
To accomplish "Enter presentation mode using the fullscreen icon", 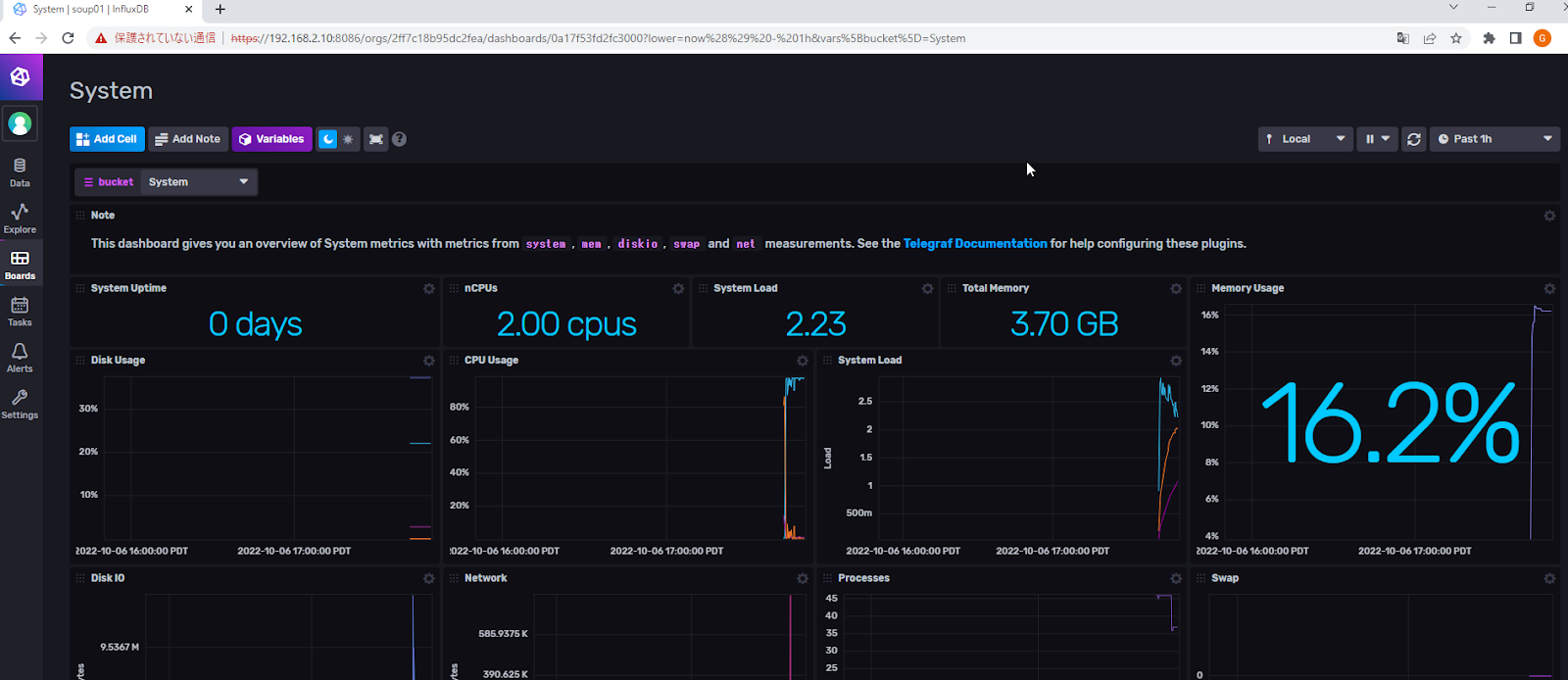I will [x=376, y=139].
